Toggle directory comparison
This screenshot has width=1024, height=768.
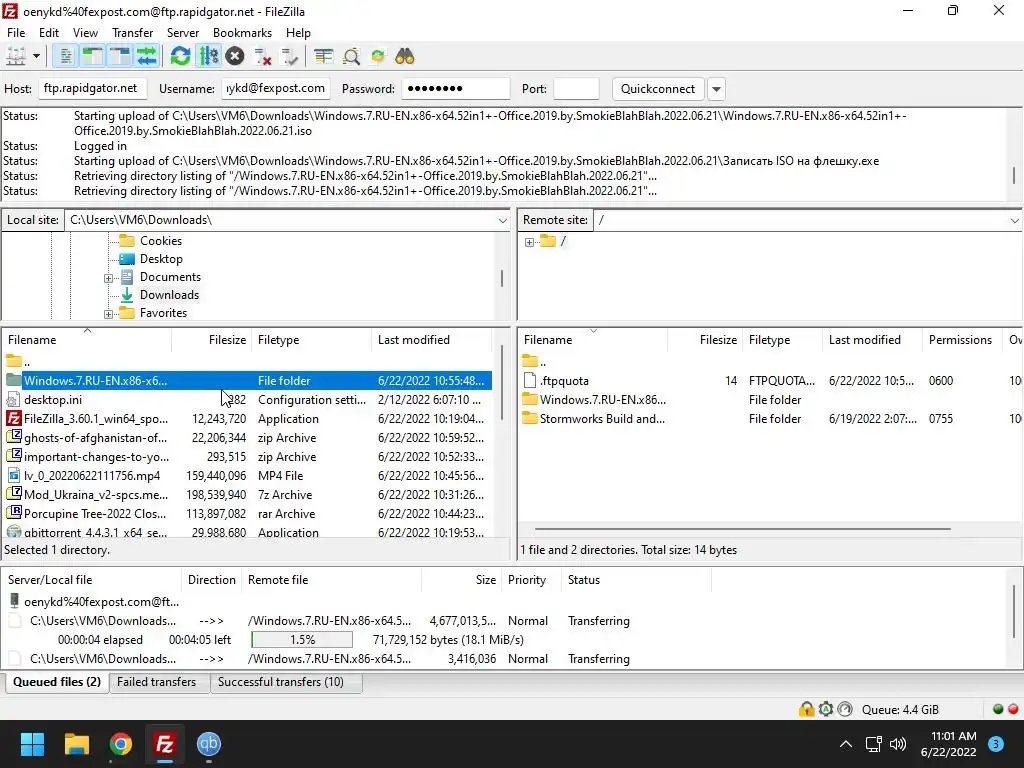pos(351,57)
